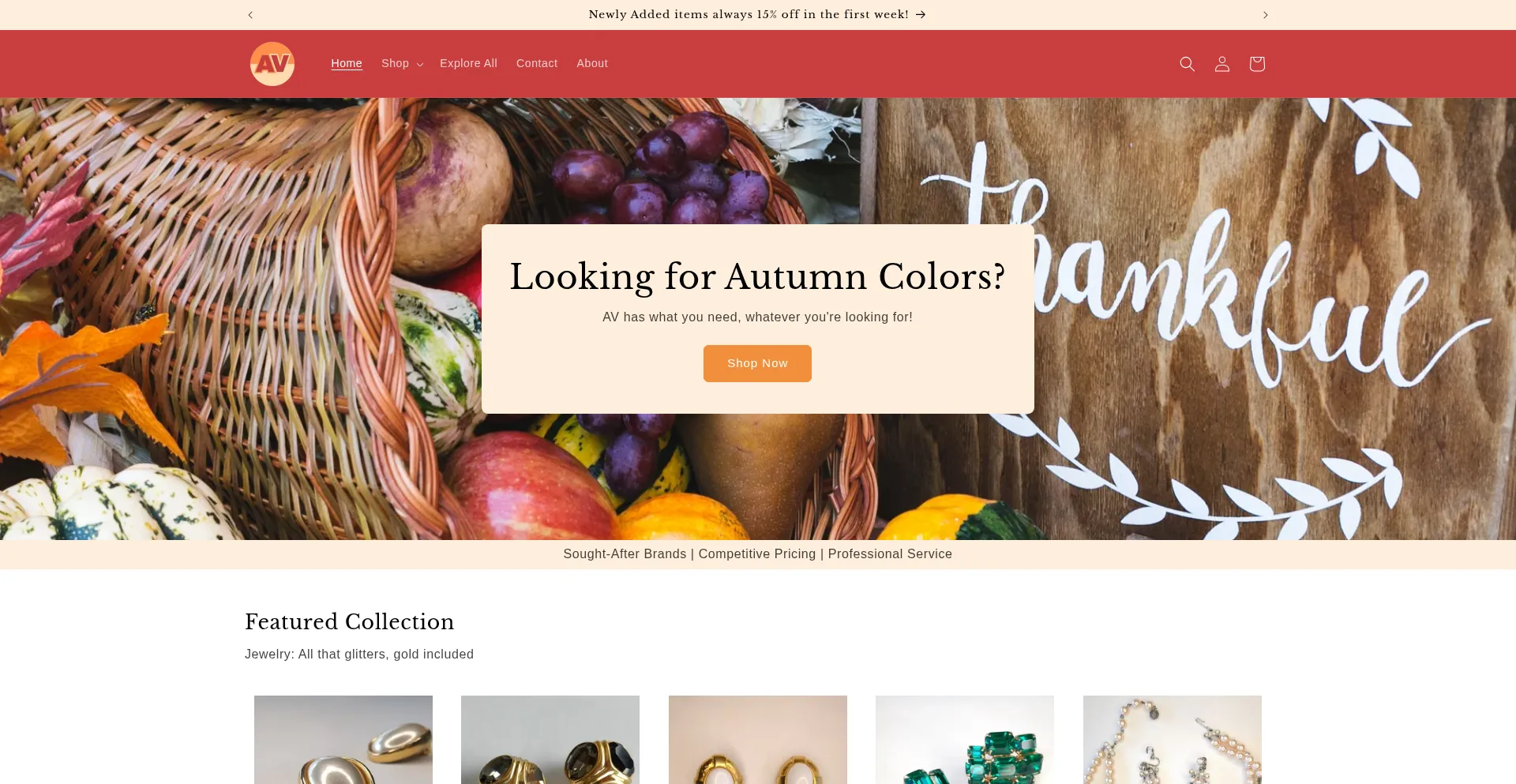Image resolution: width=1516 pixels, height=784 pixels.
Task: Click the Shop Now button
Action: point(757,363)
